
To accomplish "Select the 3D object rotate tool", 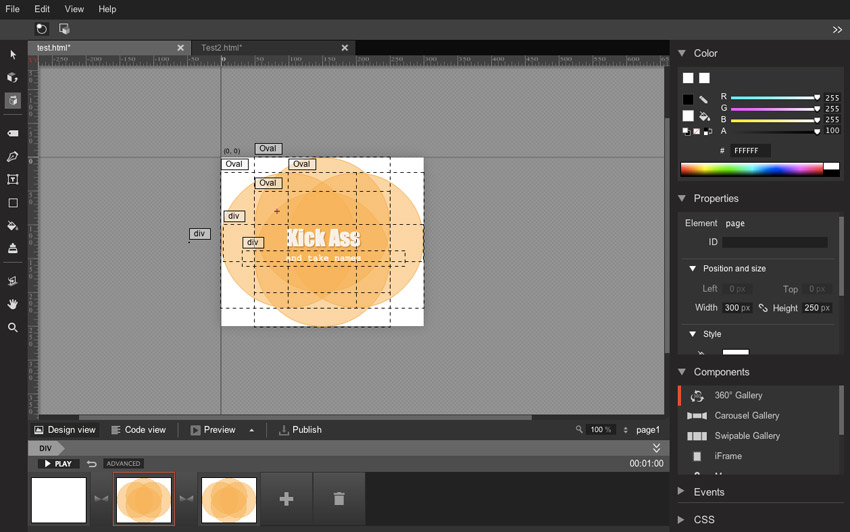I will [x=13, y=78].
